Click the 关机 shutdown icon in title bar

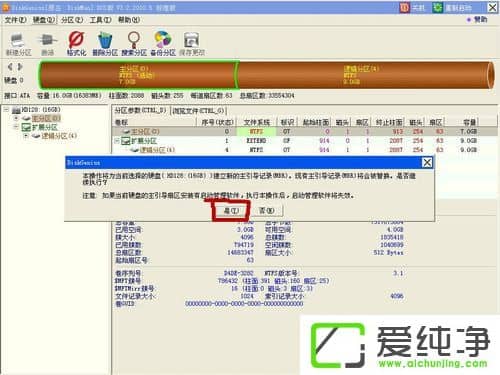(x=404, y=7)
